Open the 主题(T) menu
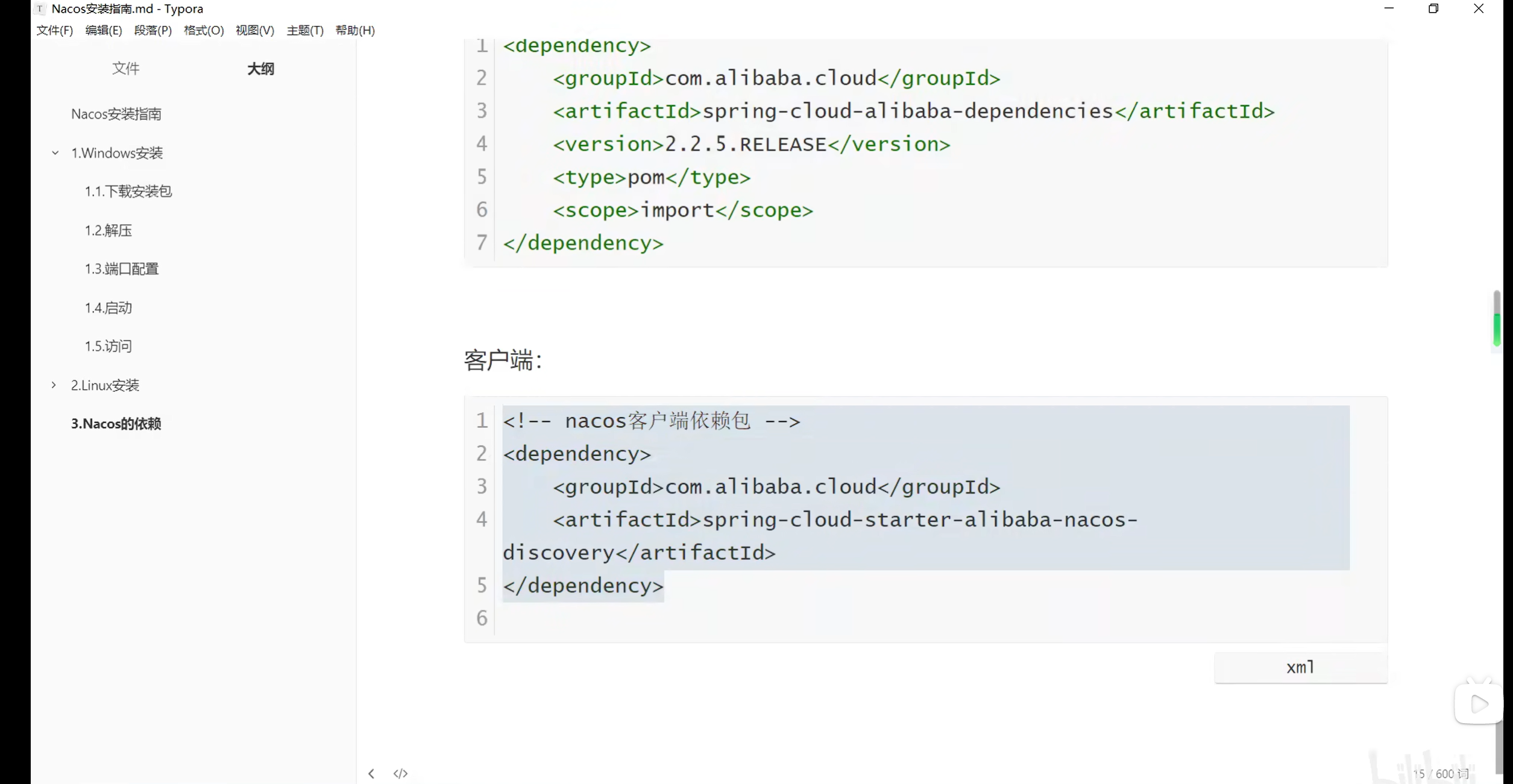The image size is (1513, 784). click(304, 30)
